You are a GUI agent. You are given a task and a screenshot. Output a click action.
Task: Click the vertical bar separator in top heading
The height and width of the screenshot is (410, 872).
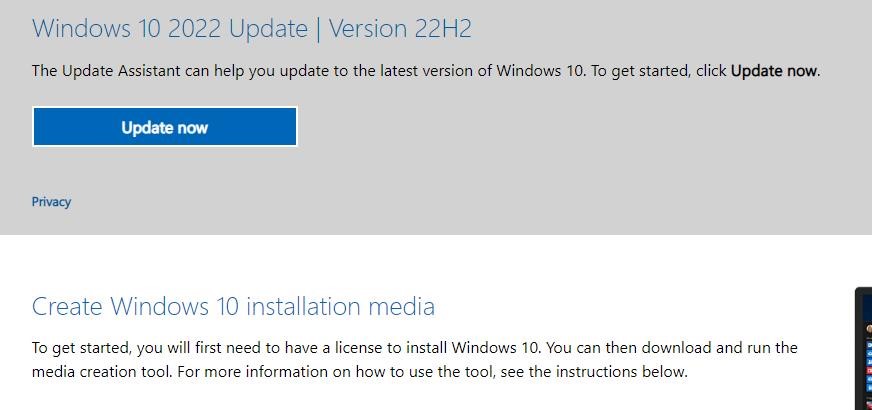coord(318,29)
